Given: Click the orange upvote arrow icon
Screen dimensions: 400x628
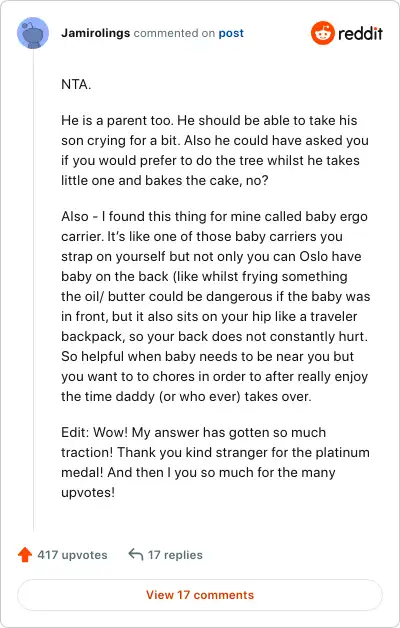Looking at the screenshot, I should click(x=25, y=555).
